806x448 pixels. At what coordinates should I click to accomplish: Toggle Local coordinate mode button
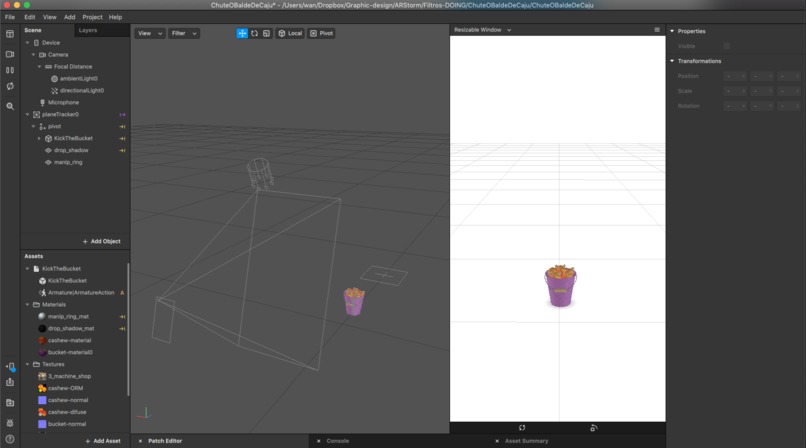(290, 33)
